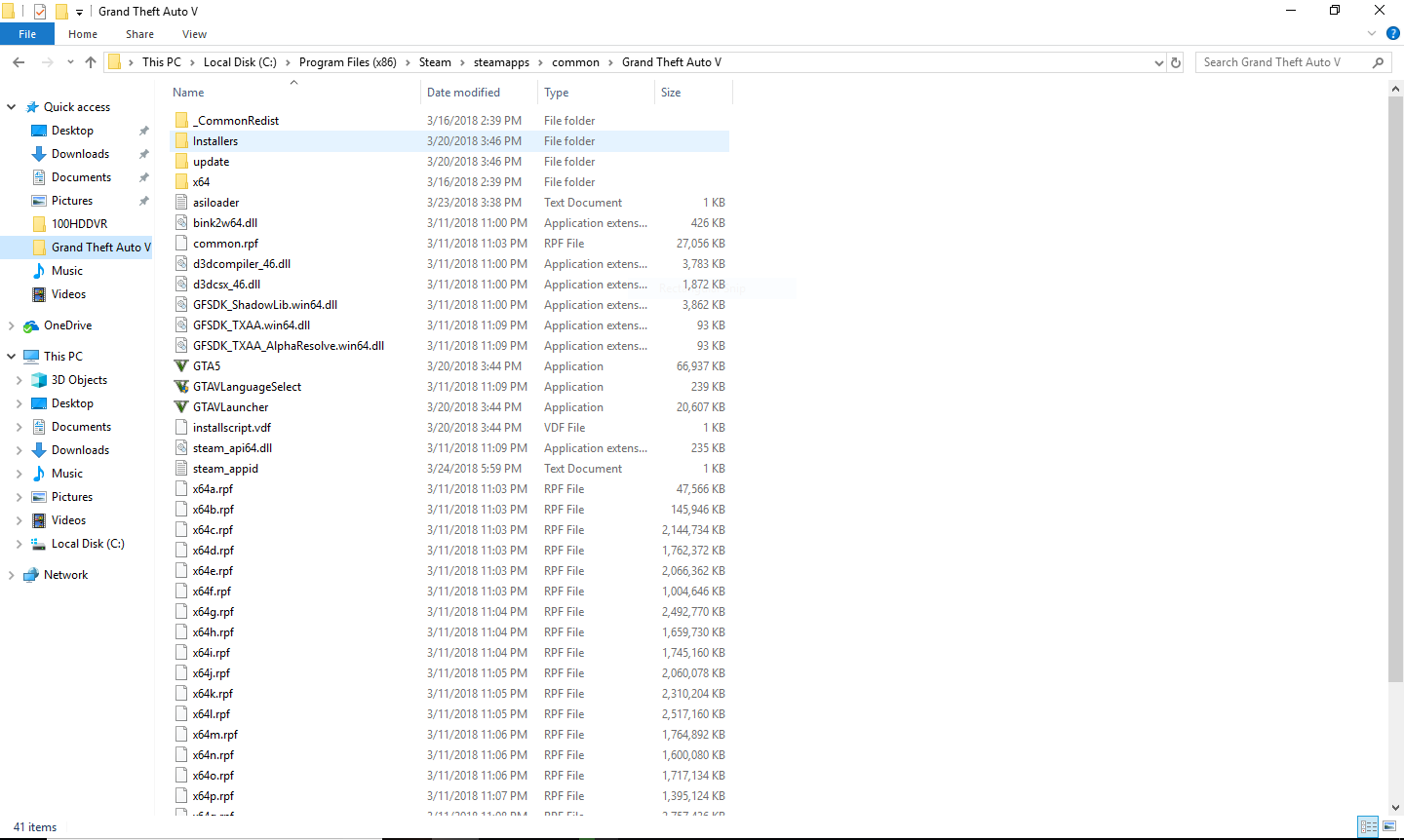Select the x64m.rpf file
This screenshot has width=1404, height=840.
point(449,735)
